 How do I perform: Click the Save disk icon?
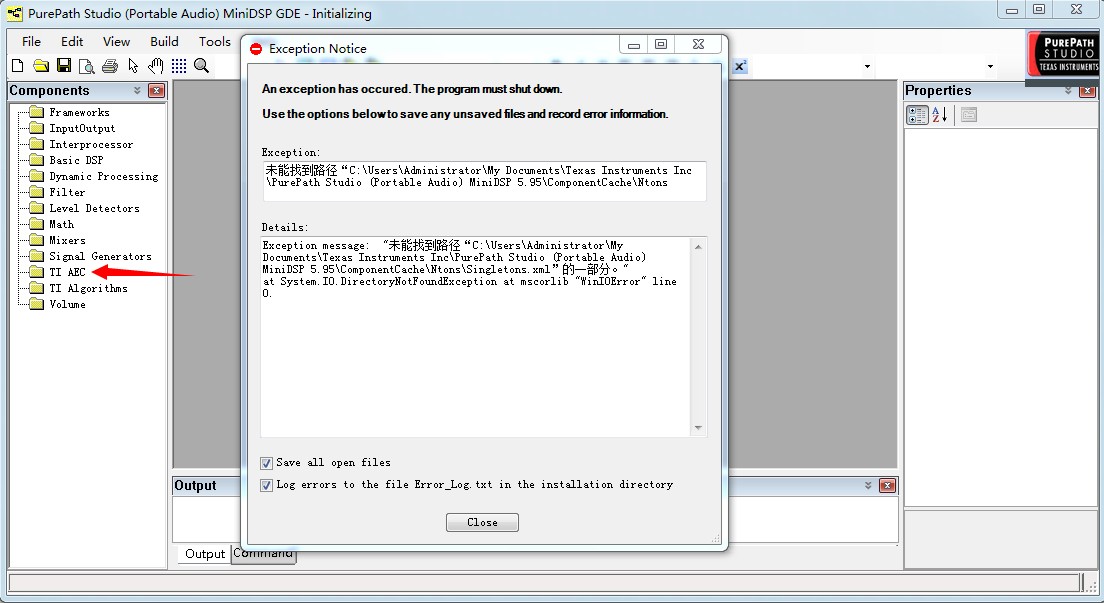[64, 66]
